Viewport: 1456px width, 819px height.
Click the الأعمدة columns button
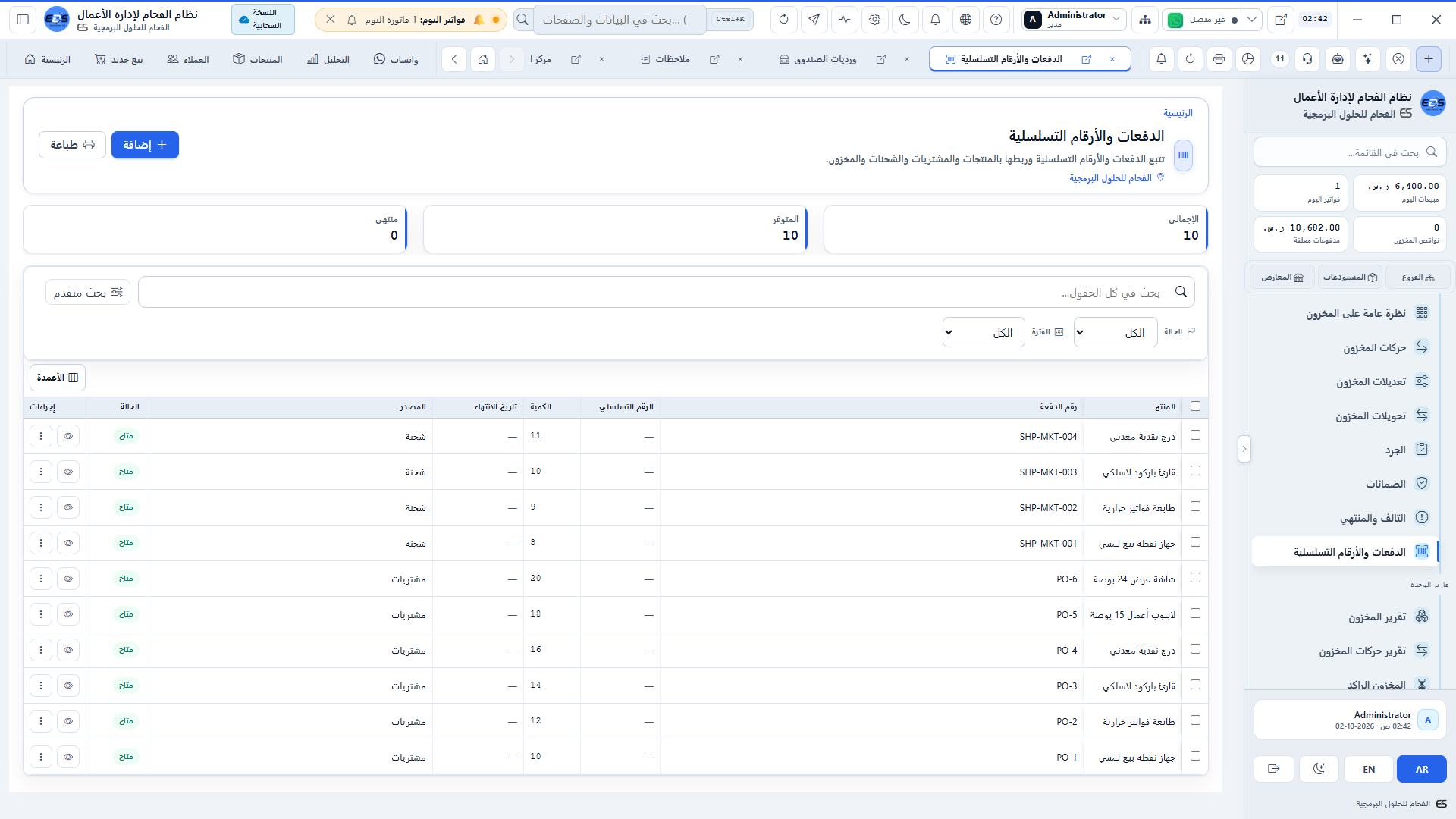(58, 378)
